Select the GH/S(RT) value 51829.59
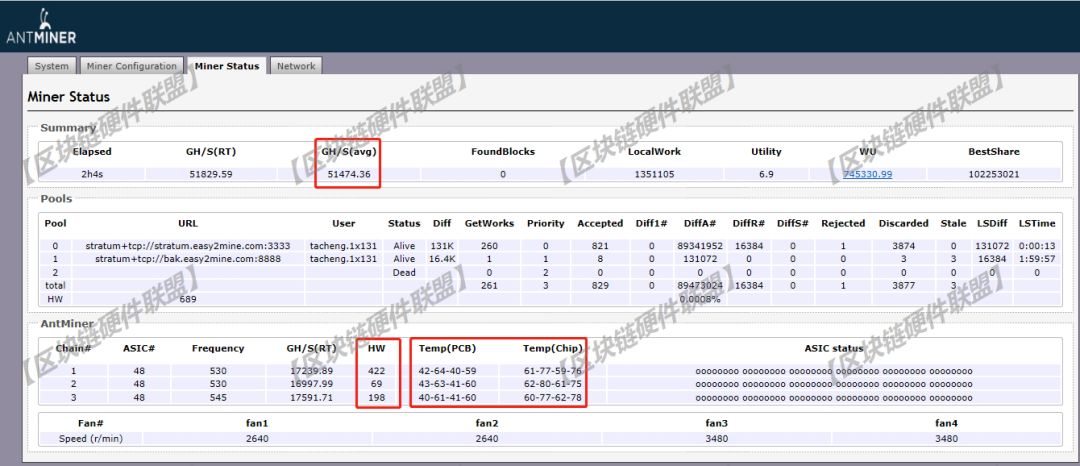This screenshot has height=466, width=1080. point(211,174)
